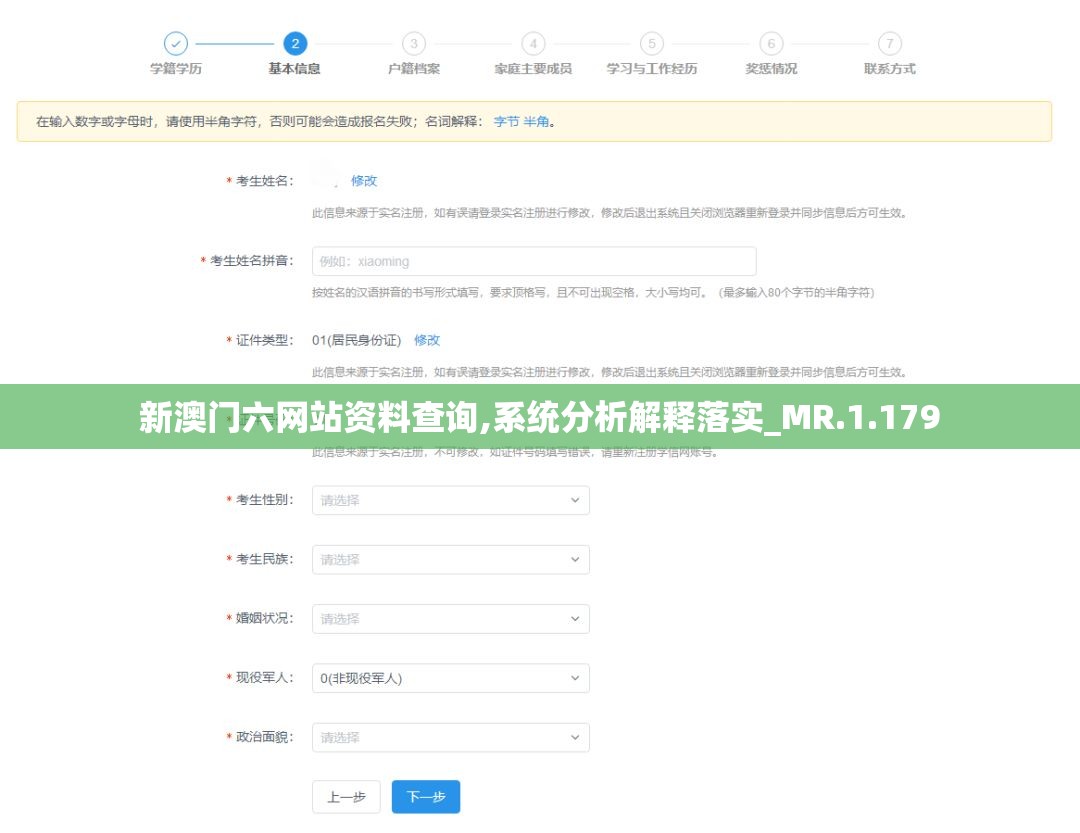Click the 现役军人 field label
Image resolution: width=1080 pixels, height=833 pixels.
pos(264,678)
